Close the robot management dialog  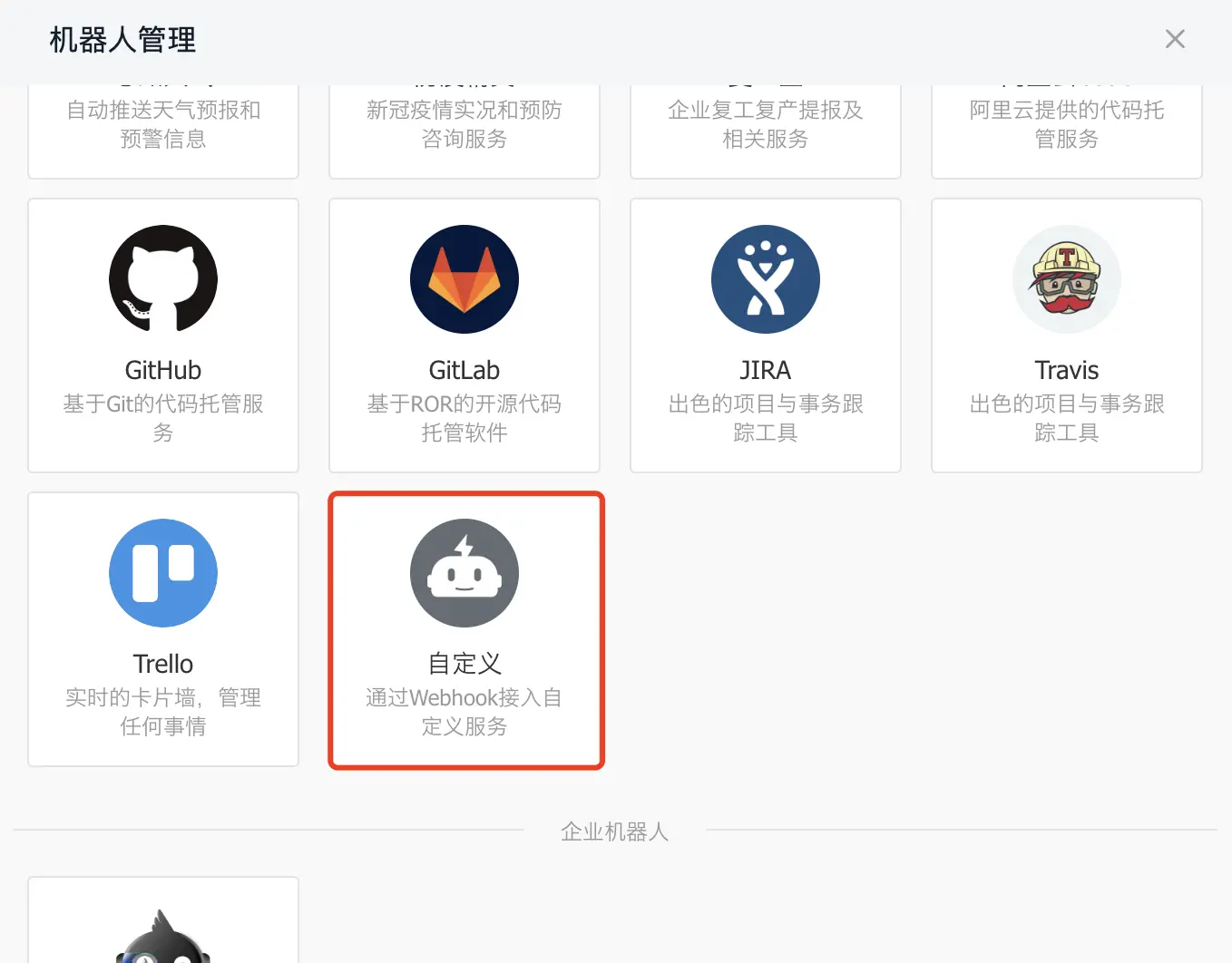tap(1175, 39)
